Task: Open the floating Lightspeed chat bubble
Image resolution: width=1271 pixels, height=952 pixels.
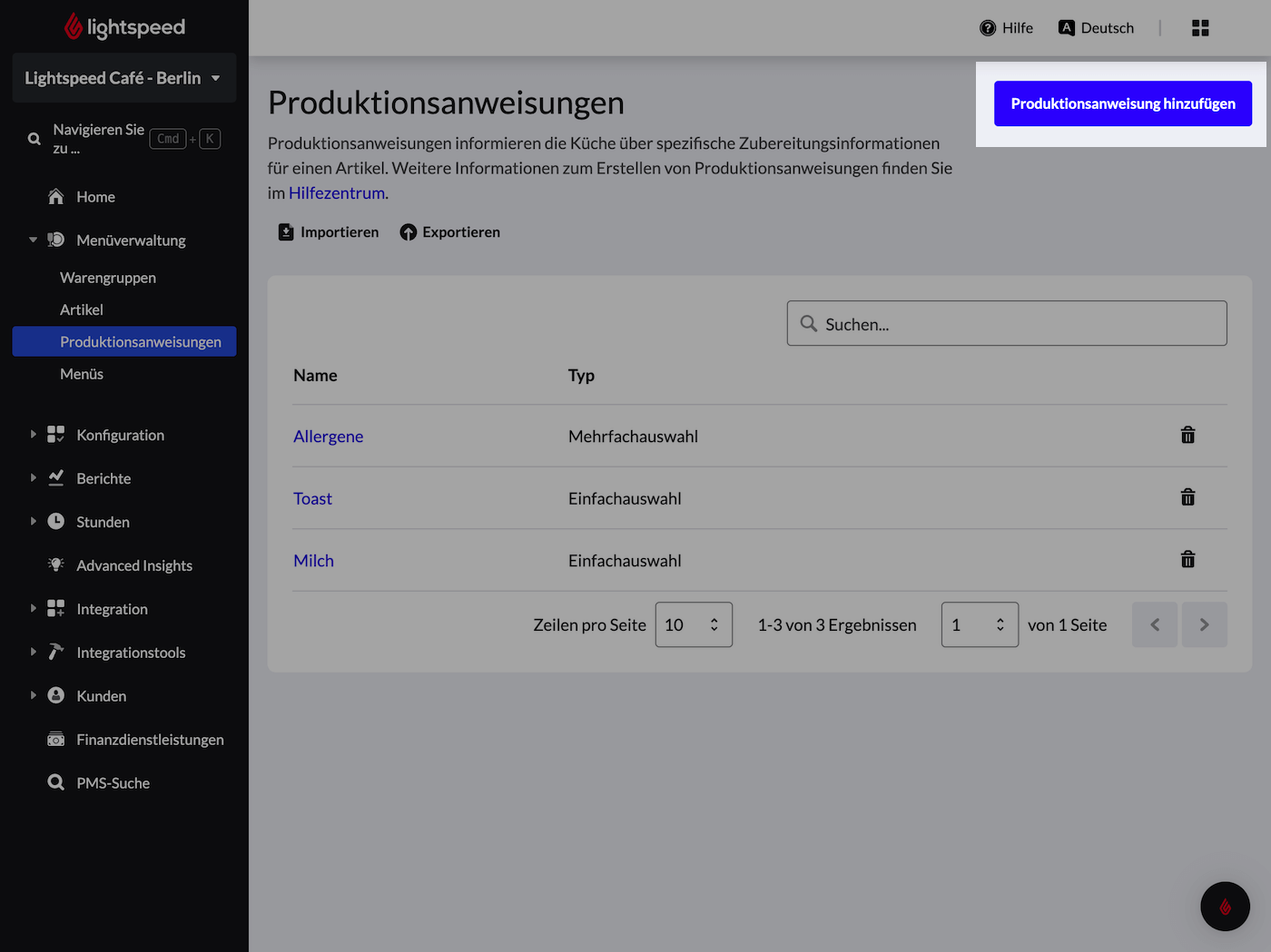Action: [x=1225, y=906]
